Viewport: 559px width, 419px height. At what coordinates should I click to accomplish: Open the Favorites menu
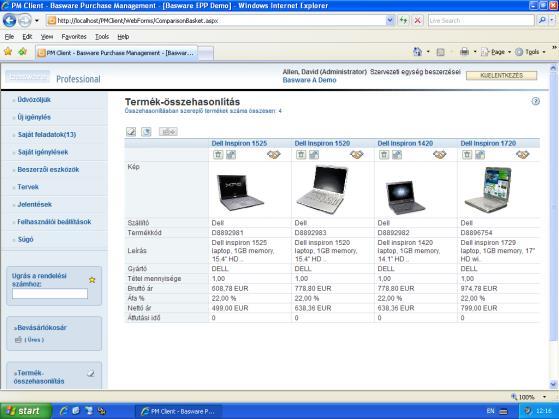74,37
